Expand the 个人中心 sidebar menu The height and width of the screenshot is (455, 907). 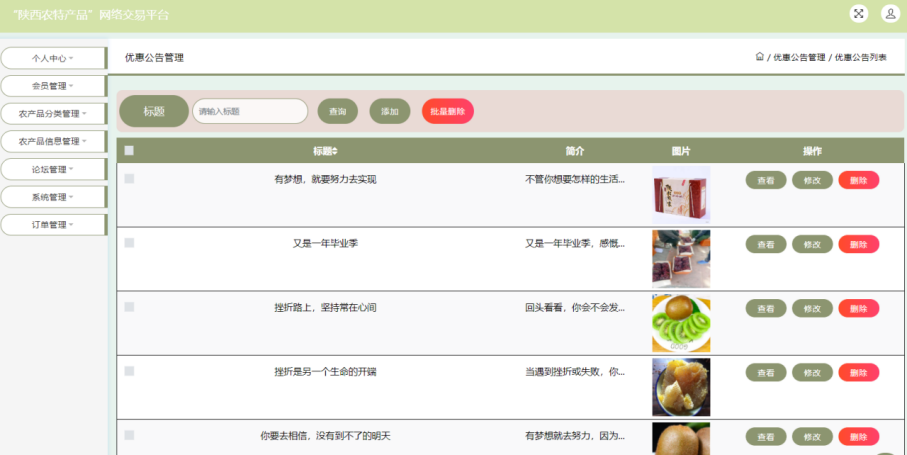(x=53, y=58)
